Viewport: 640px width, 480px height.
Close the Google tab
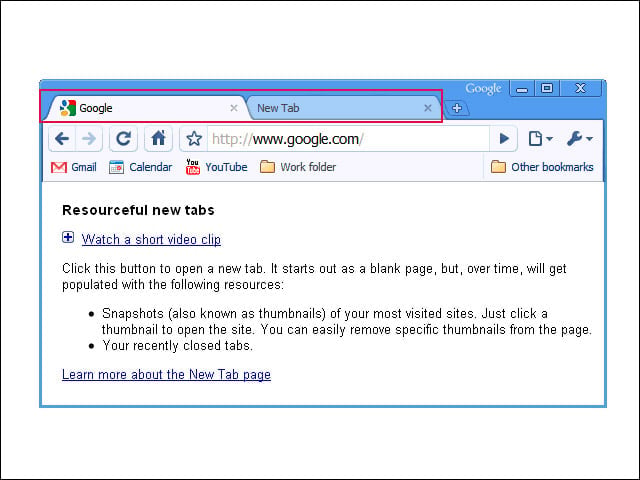[234, 108]
